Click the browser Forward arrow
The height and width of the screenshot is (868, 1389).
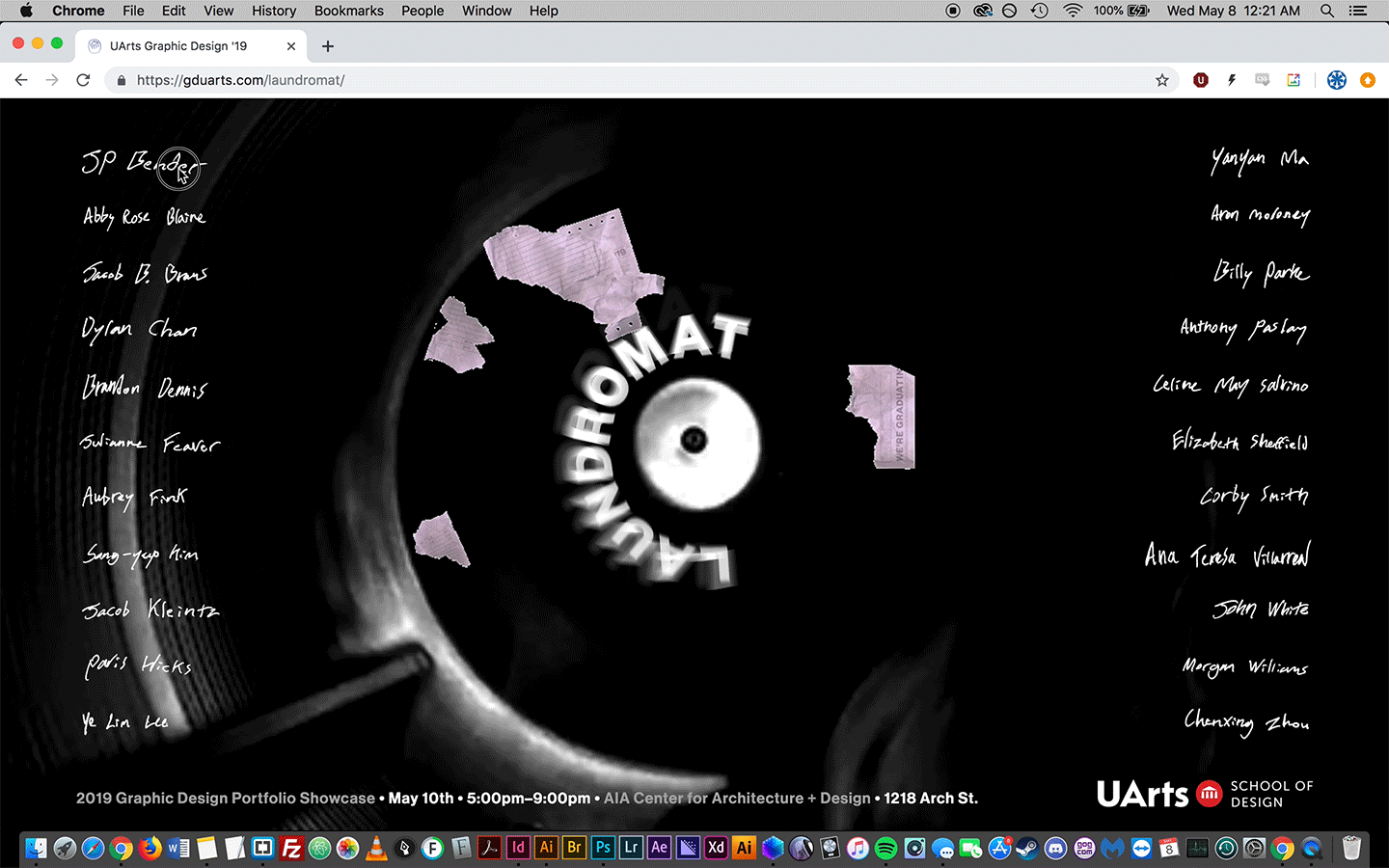coord(52,80)
